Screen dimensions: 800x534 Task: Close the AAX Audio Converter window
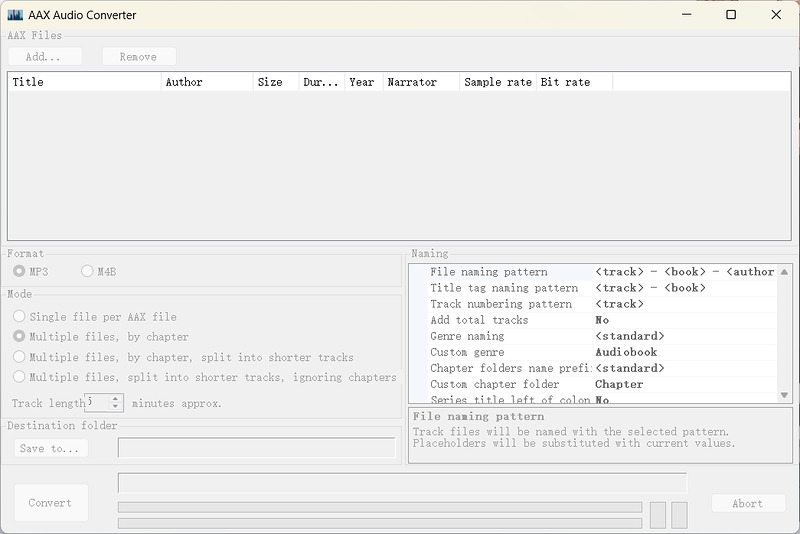(x=776, y=15)
